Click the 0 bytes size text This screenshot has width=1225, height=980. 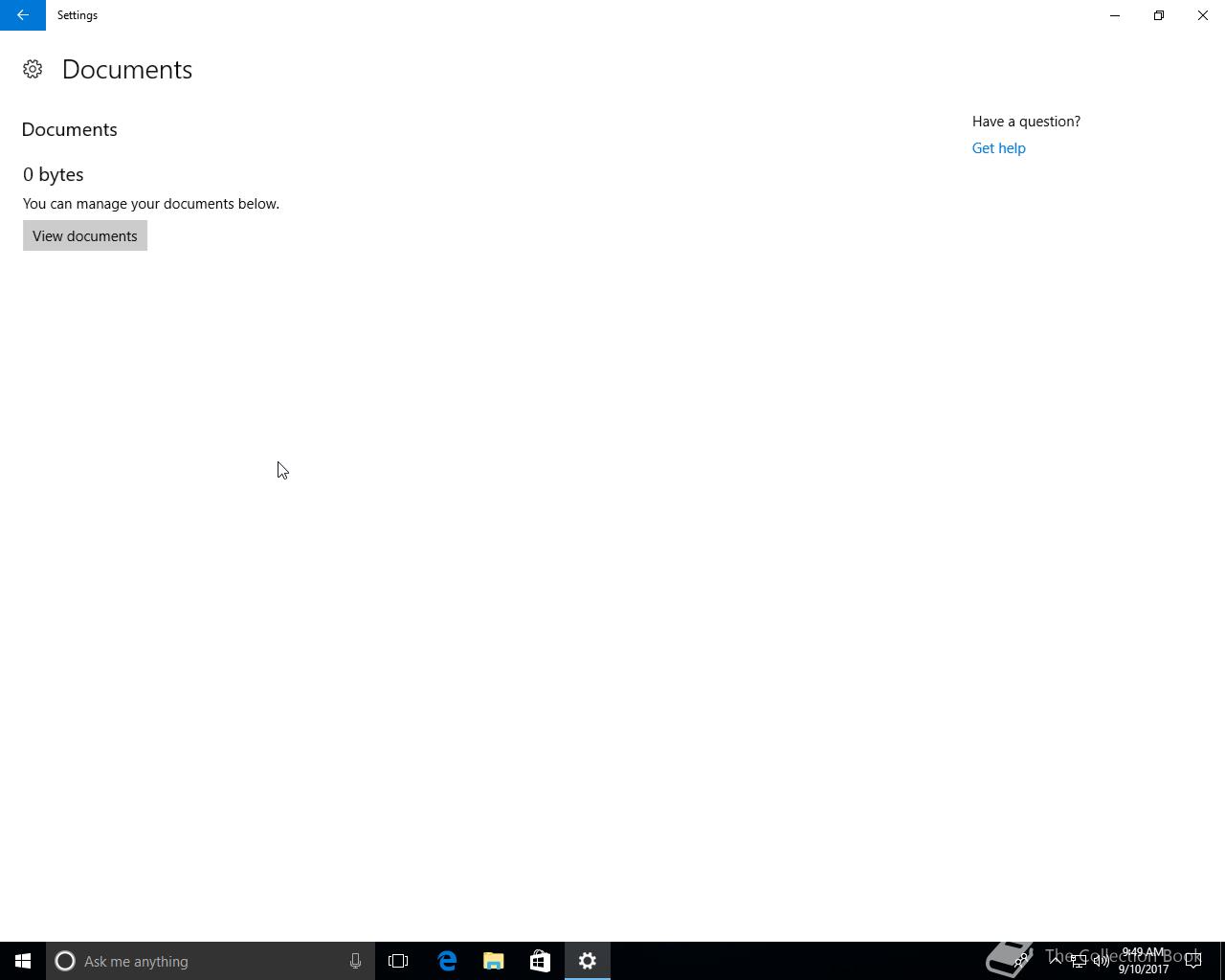pos(54,174)
